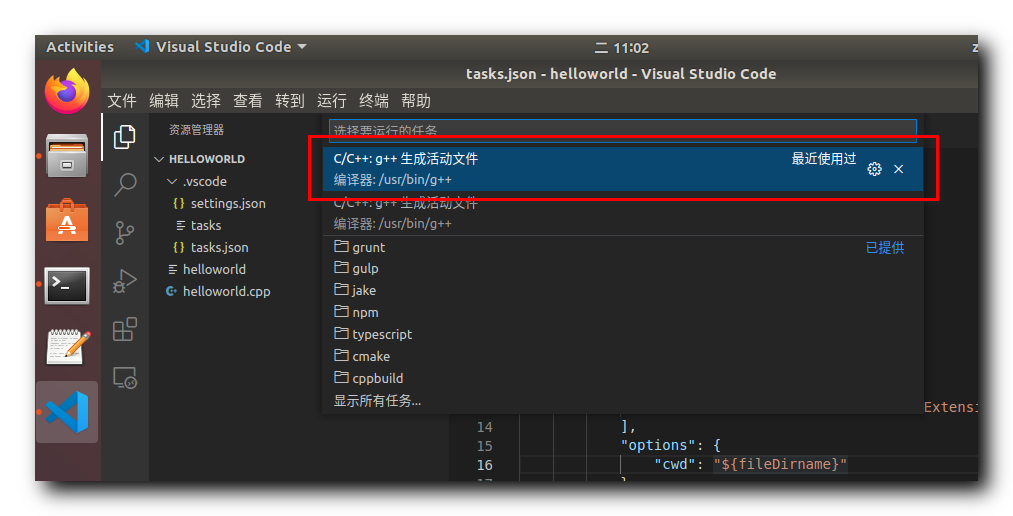Open Files manager from the dock

click(67, 156)
